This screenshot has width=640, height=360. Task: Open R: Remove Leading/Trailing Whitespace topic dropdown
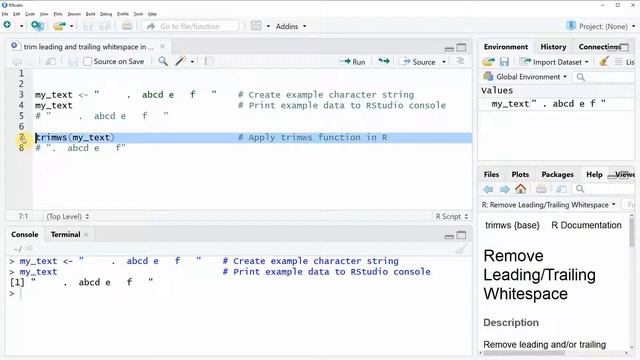[x=549, y=204]
